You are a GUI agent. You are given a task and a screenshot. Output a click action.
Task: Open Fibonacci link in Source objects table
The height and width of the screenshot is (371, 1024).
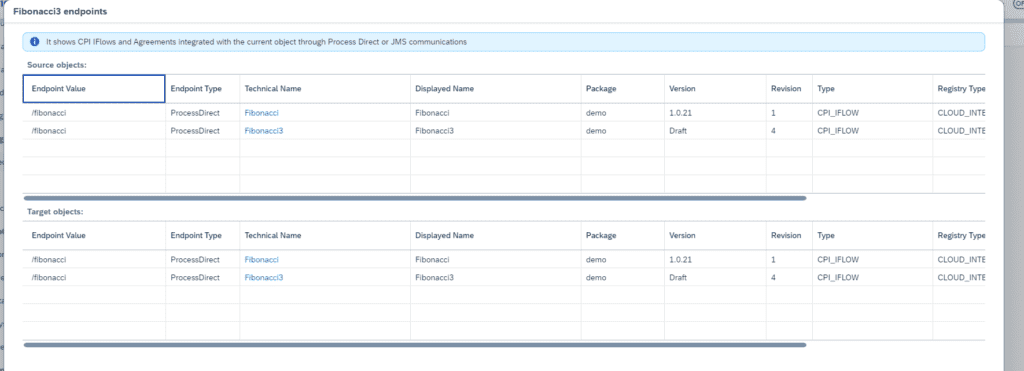tap(262, 112)
